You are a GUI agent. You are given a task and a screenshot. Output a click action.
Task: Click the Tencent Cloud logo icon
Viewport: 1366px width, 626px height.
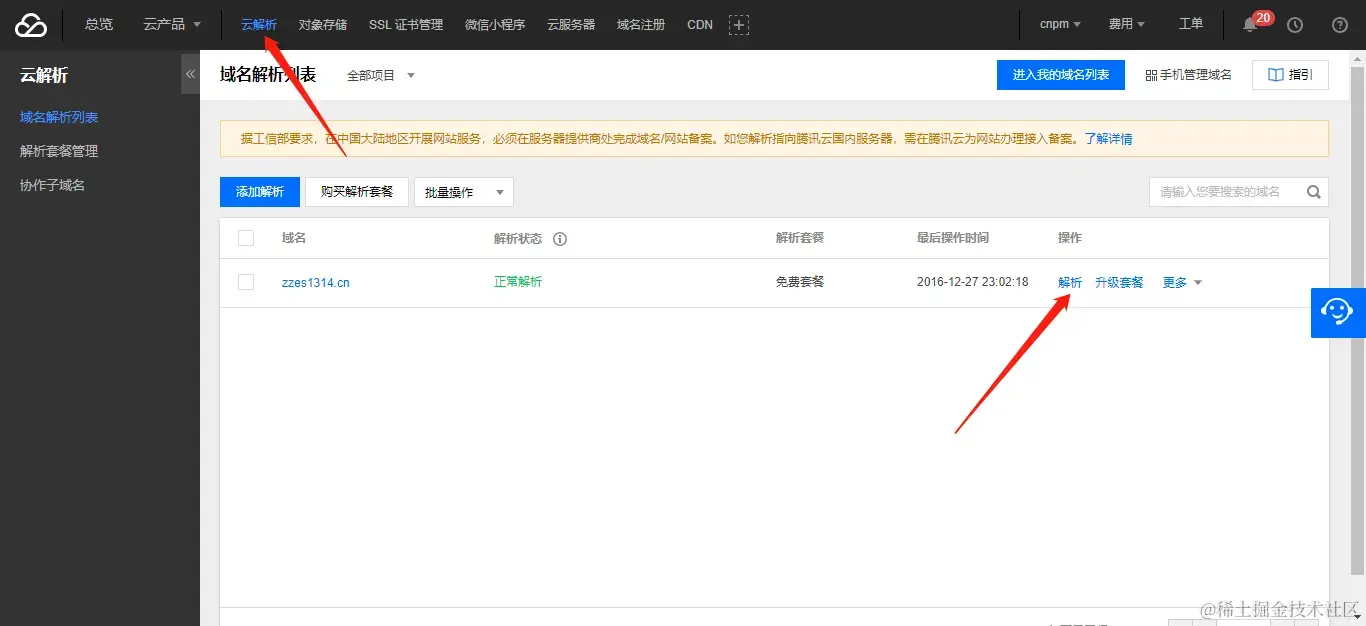[x=31, y=25]
